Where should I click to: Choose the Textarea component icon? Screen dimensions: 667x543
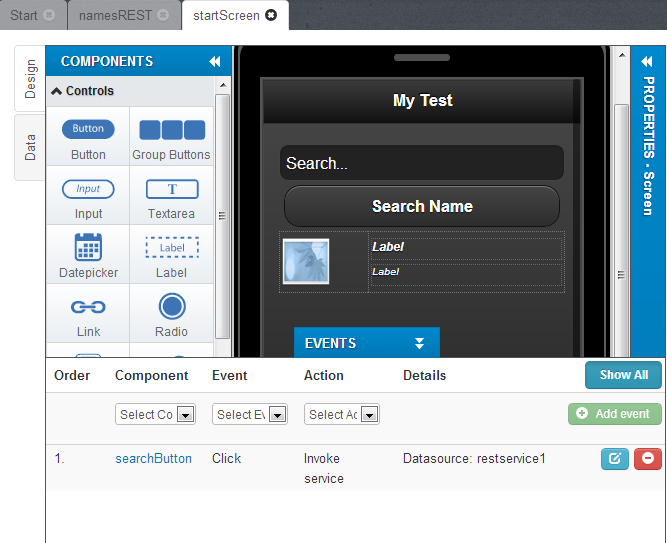point(171,189)
